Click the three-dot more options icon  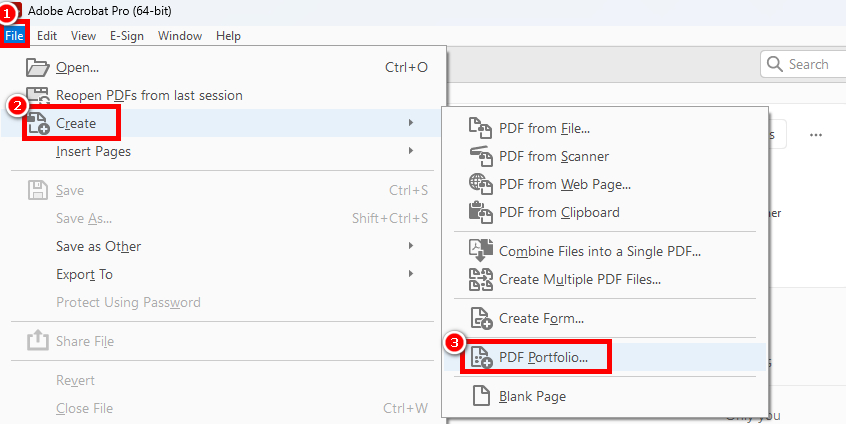pyautogui.click(x=816, y=135)
